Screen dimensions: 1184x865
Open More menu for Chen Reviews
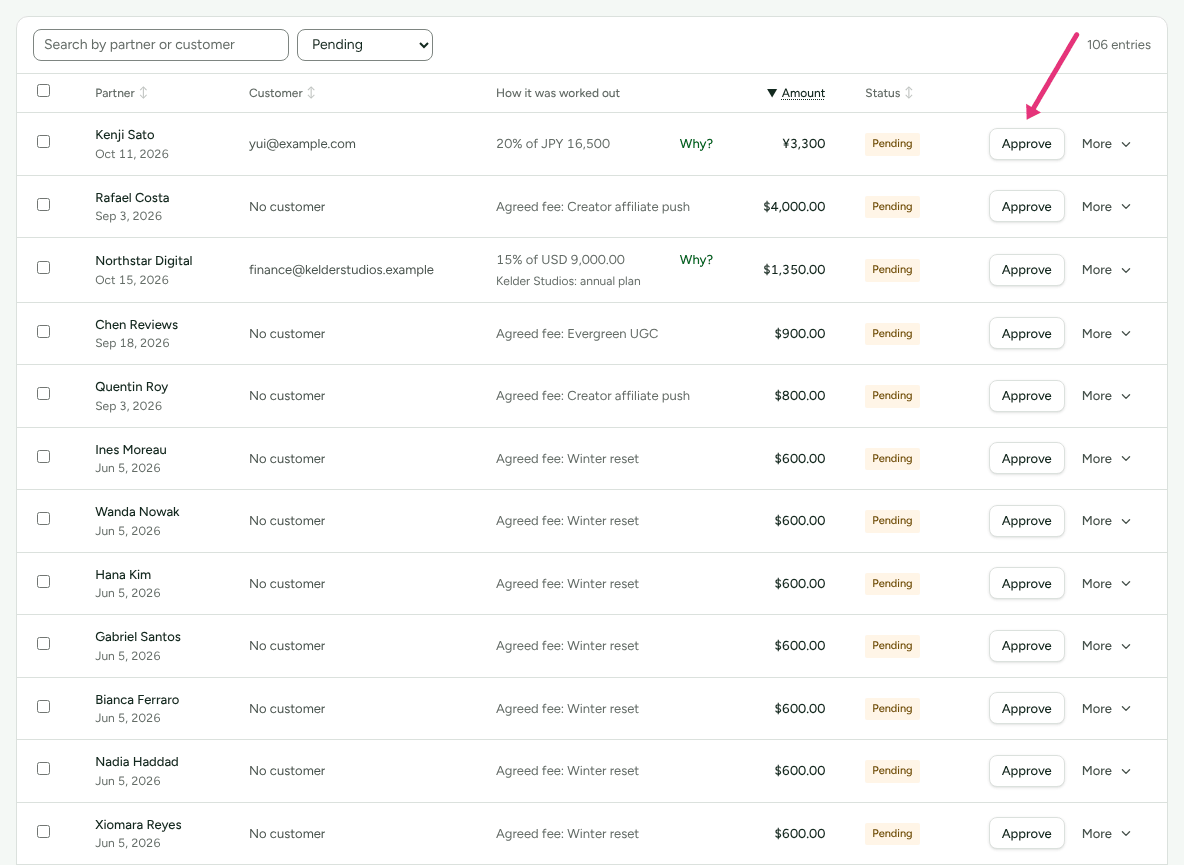point(1105,334)
